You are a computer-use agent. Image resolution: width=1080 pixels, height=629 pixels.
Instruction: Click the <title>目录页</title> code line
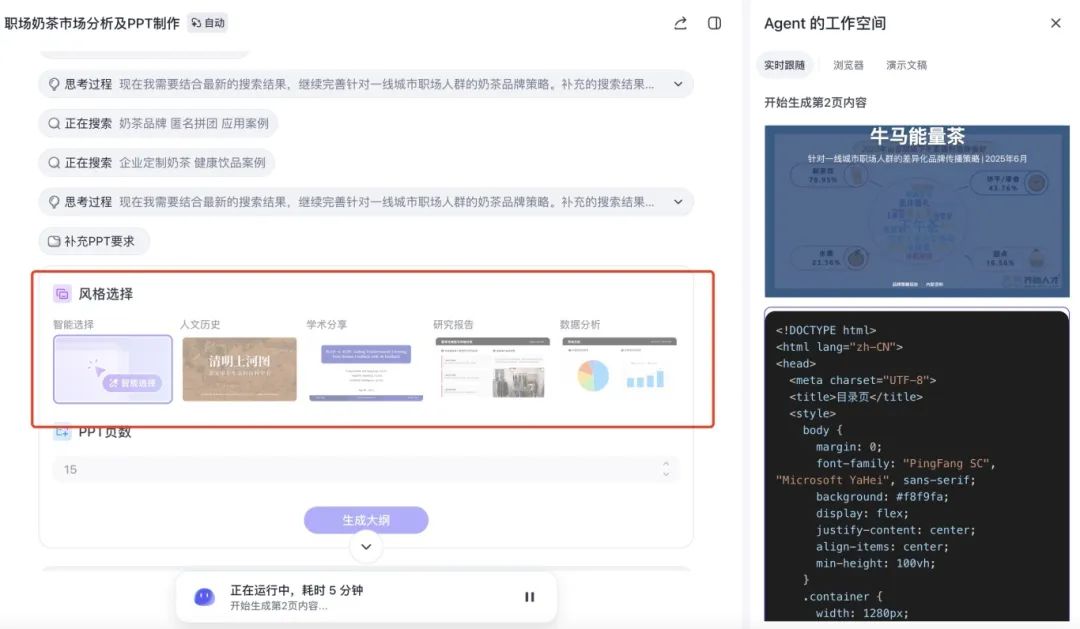pos(855,397)
